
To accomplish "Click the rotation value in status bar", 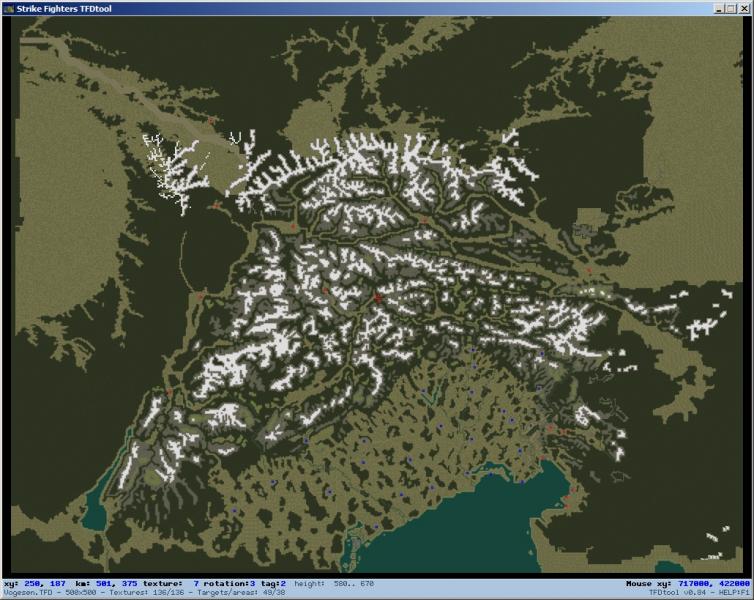I will coord(252,584).
